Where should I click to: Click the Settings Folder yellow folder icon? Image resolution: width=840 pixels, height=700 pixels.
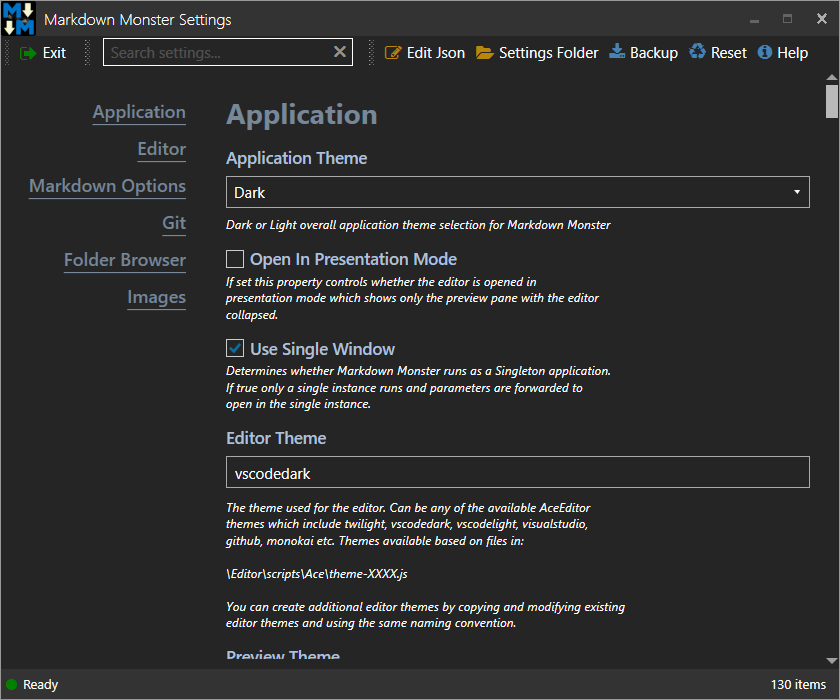tap(484, 52)
